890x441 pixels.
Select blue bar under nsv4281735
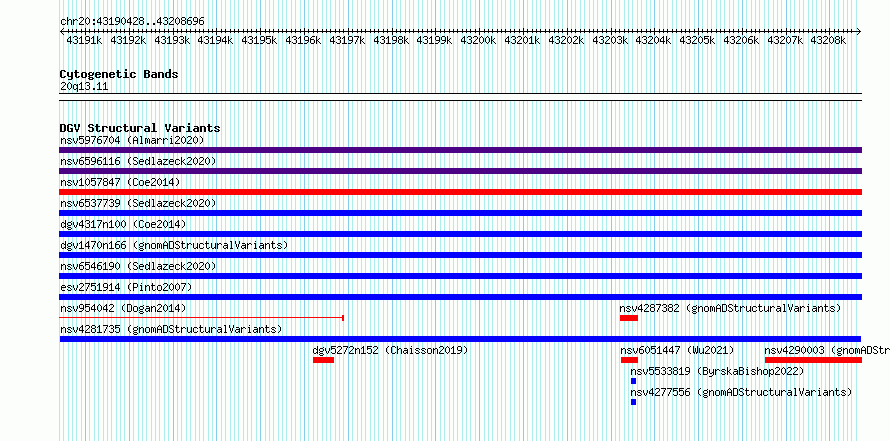[x=460, y=339]
